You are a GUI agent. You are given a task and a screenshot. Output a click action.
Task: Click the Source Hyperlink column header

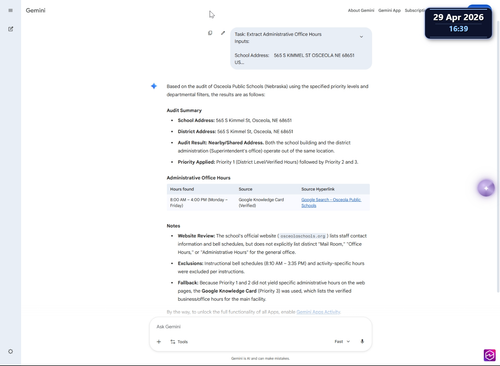point(318,189)
